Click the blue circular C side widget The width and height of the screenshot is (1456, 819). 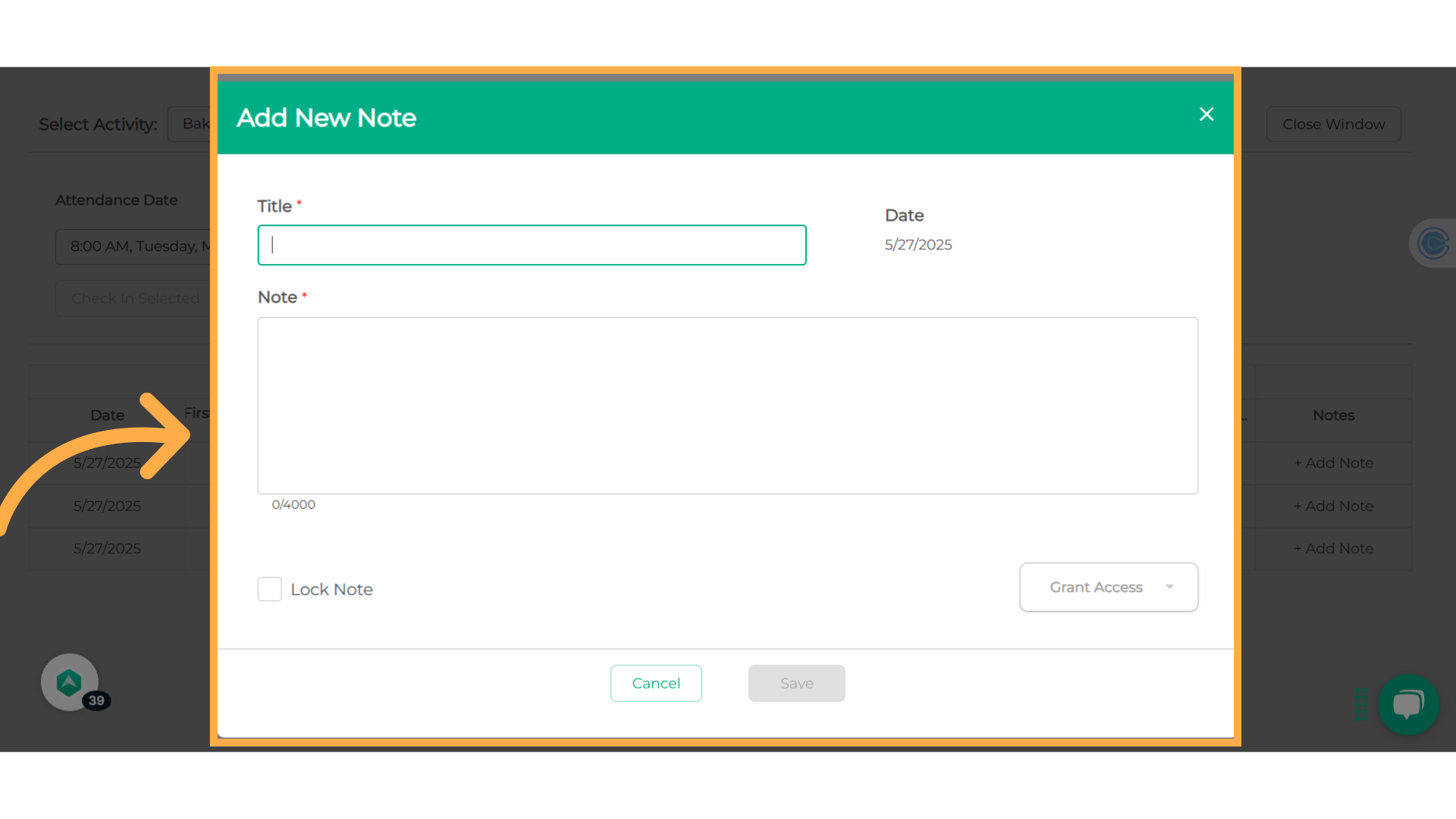pyautogui.click(x=1432, y=243)
